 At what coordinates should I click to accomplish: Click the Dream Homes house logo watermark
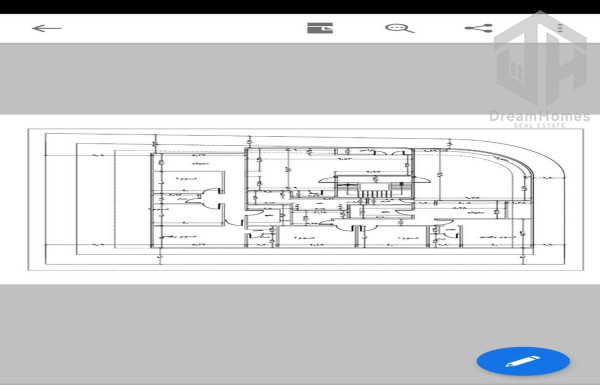[540, 59]
